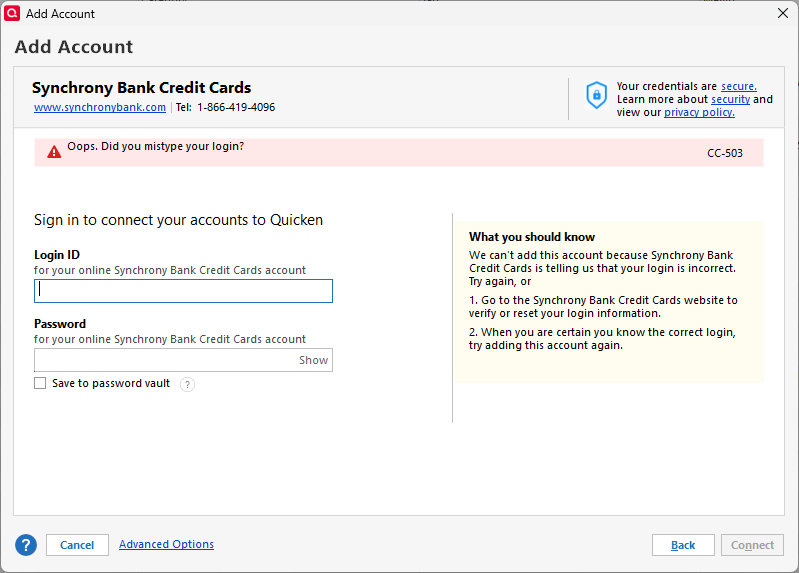Open the www.synchronybank.com link
The height and width of the screenshot is (573, 799).
100,107
